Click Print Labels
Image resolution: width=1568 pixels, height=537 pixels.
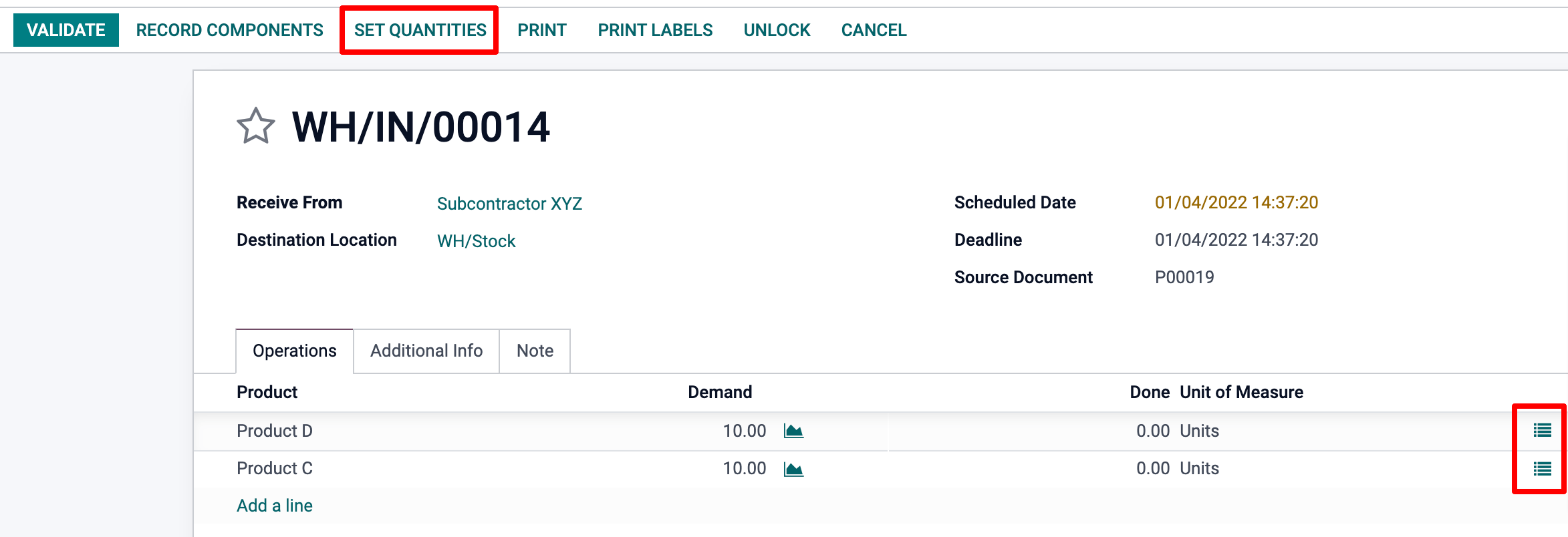(655, 30)
